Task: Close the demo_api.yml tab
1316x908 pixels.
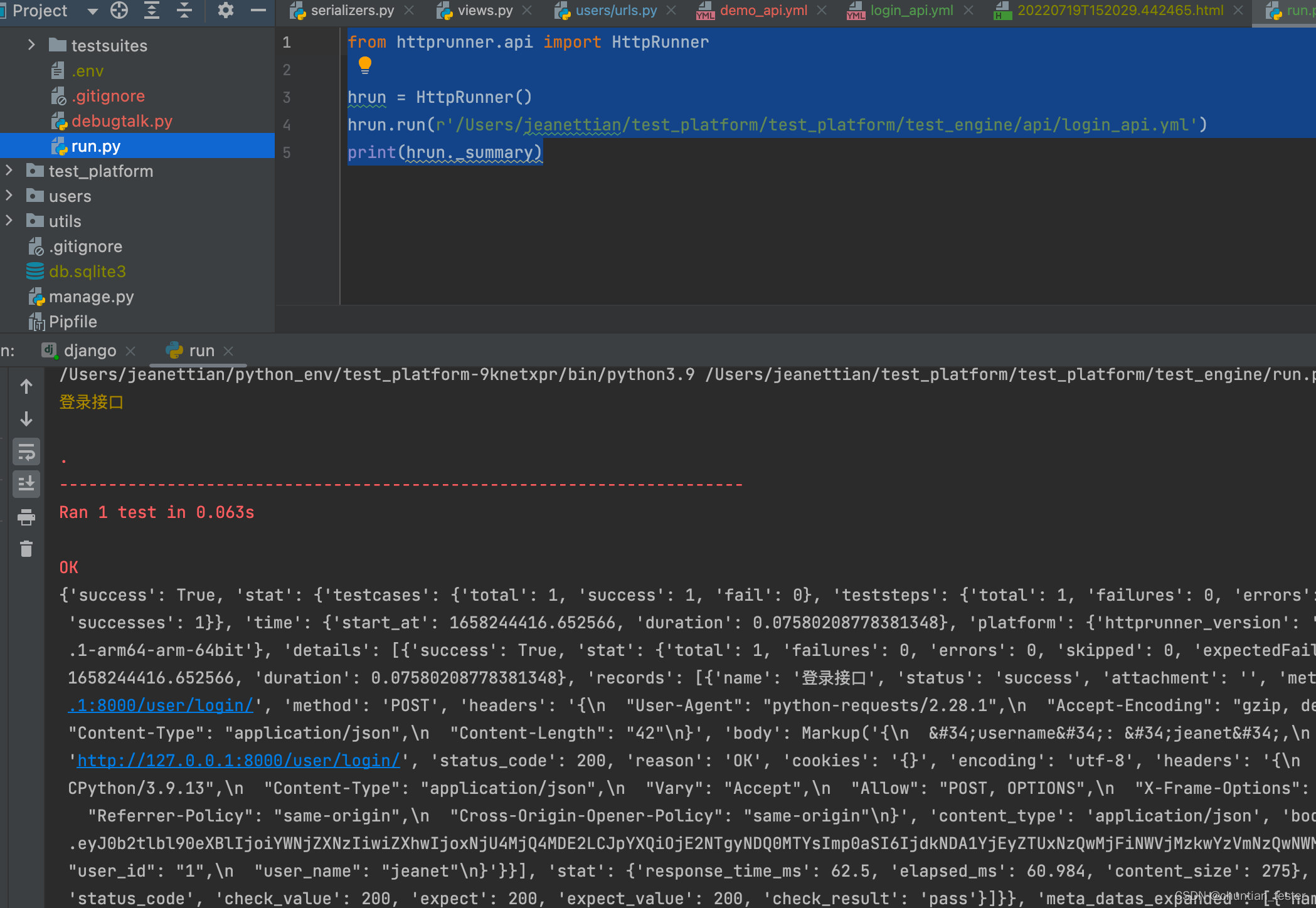Action: click(x=822, y=11)
